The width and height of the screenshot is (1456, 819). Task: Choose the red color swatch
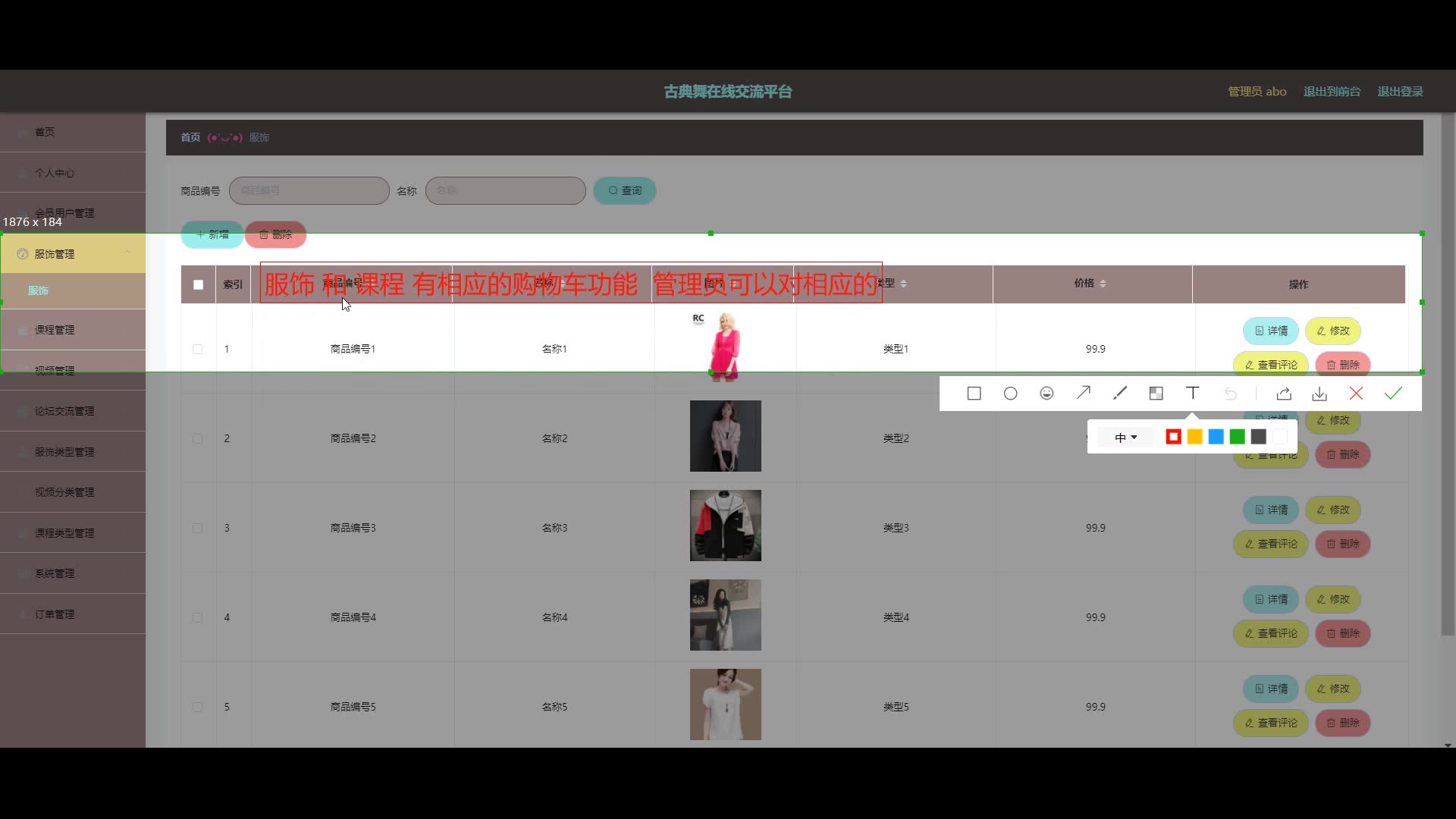tap(1173, 437)
